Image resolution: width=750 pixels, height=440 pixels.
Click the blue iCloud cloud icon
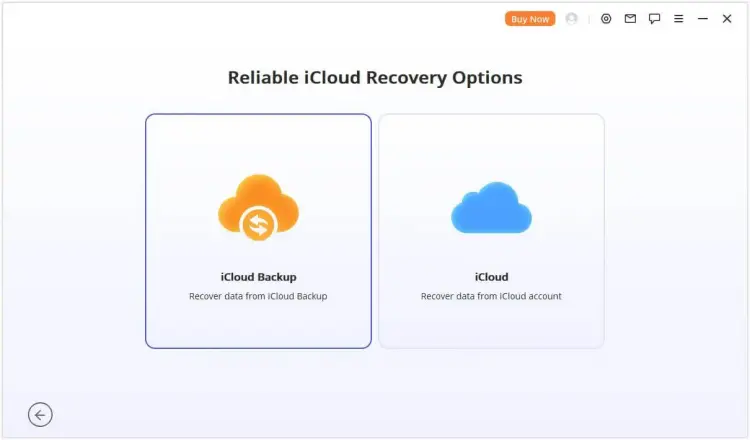click(491, 208)
